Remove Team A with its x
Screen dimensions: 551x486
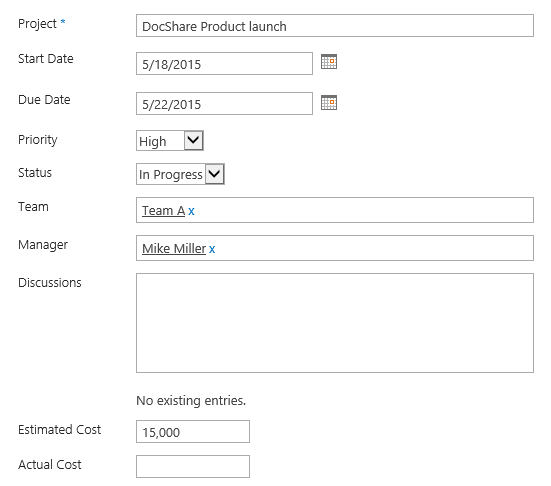tap(191, 211)
